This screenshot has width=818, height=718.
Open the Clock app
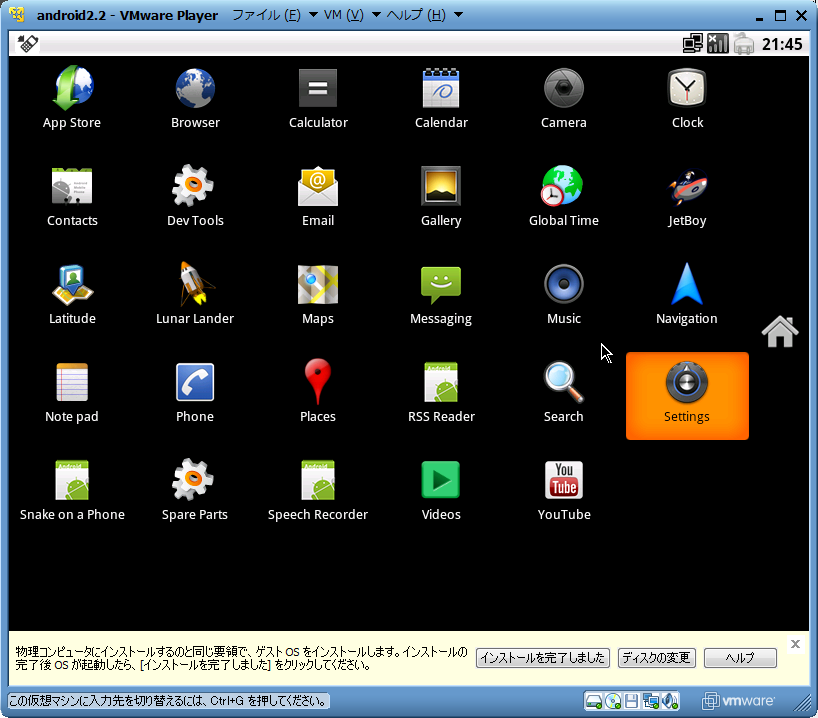687,97
